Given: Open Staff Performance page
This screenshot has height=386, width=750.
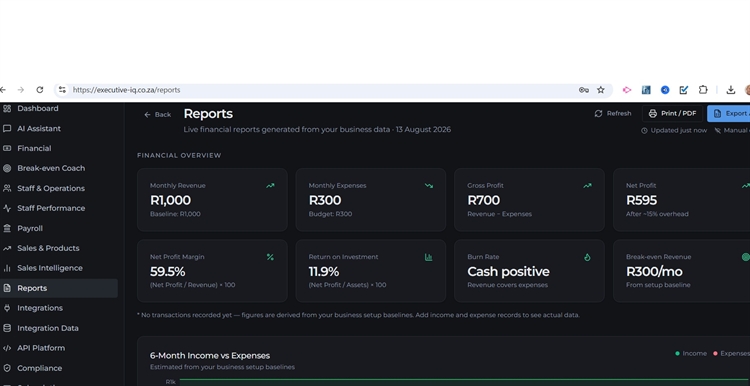Looking at the screenshot, I should tap(51, 208).
